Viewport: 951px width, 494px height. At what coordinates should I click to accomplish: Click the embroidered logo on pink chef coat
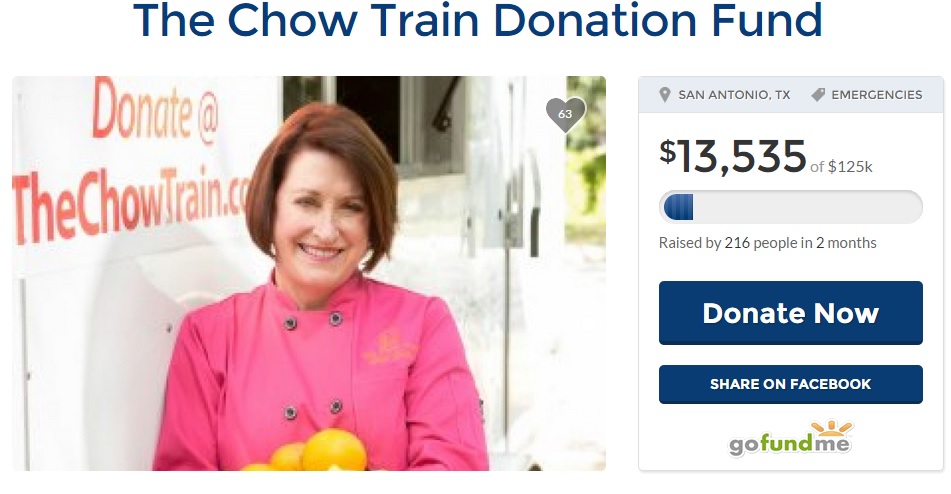390,347
